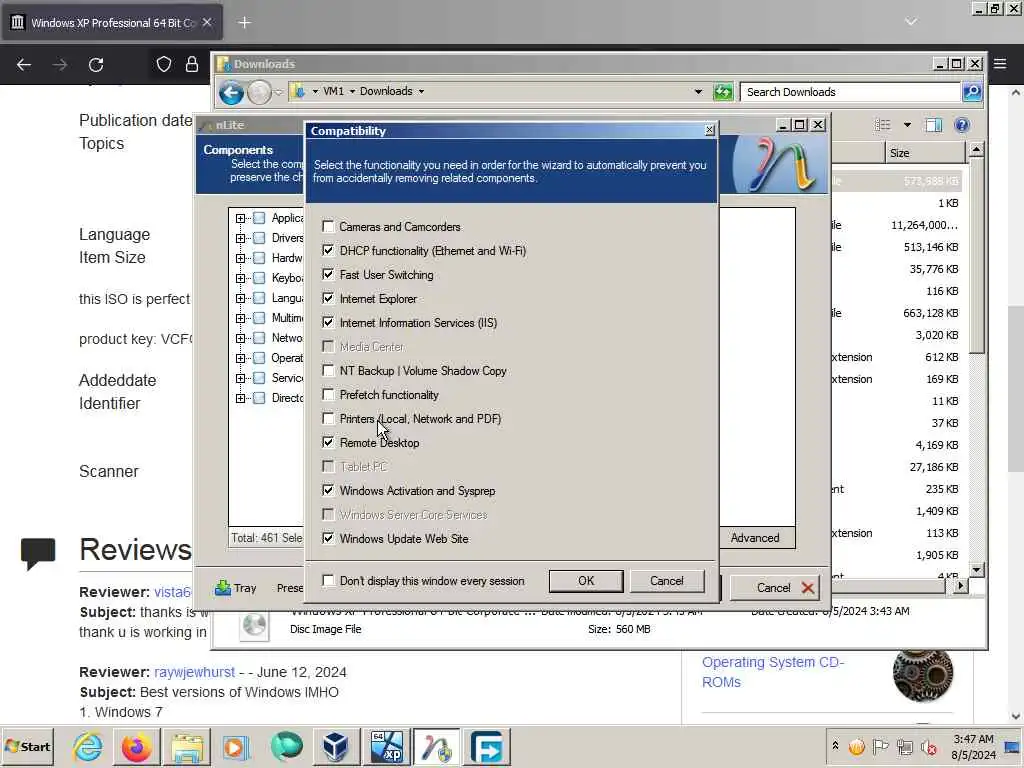Toggle the Applications component checkbox in tree
Viewport: 1024px width, 768px height.
pyautogui.click(x=259, y=218)
